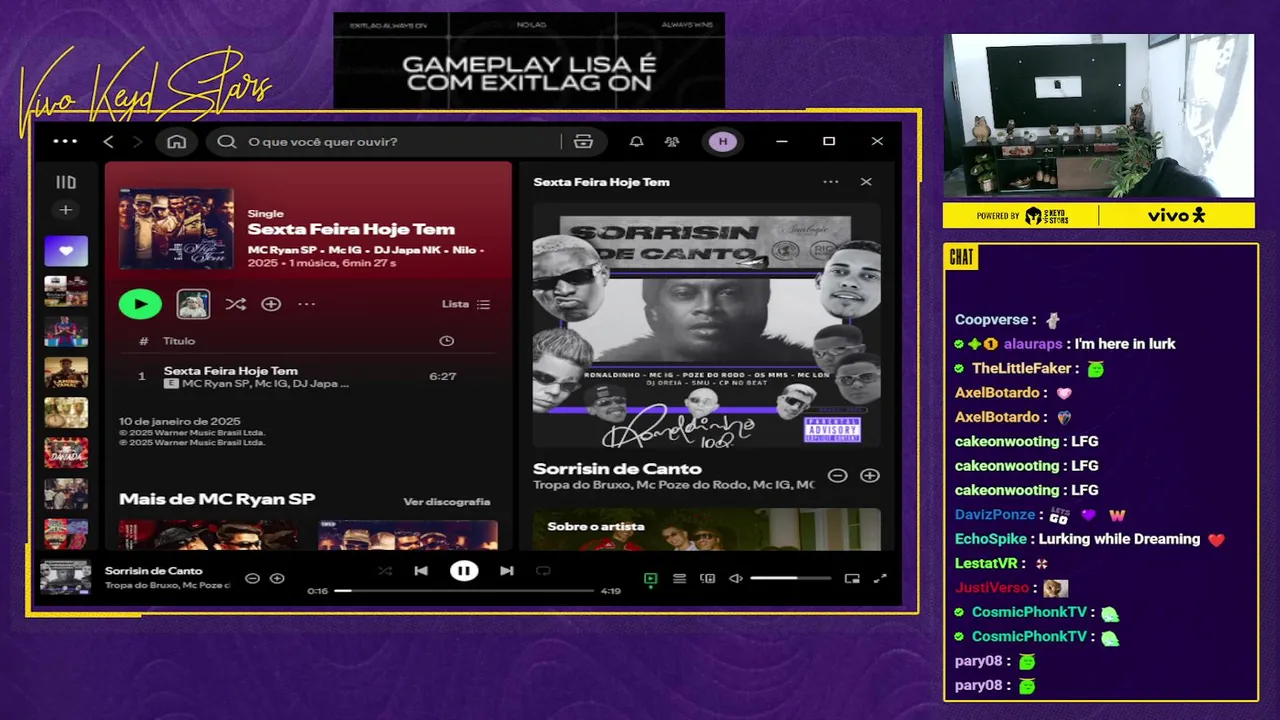Screen dimensions: 1280x720
Task: Mute with the speaker icon
Action: tap(736, 578)
